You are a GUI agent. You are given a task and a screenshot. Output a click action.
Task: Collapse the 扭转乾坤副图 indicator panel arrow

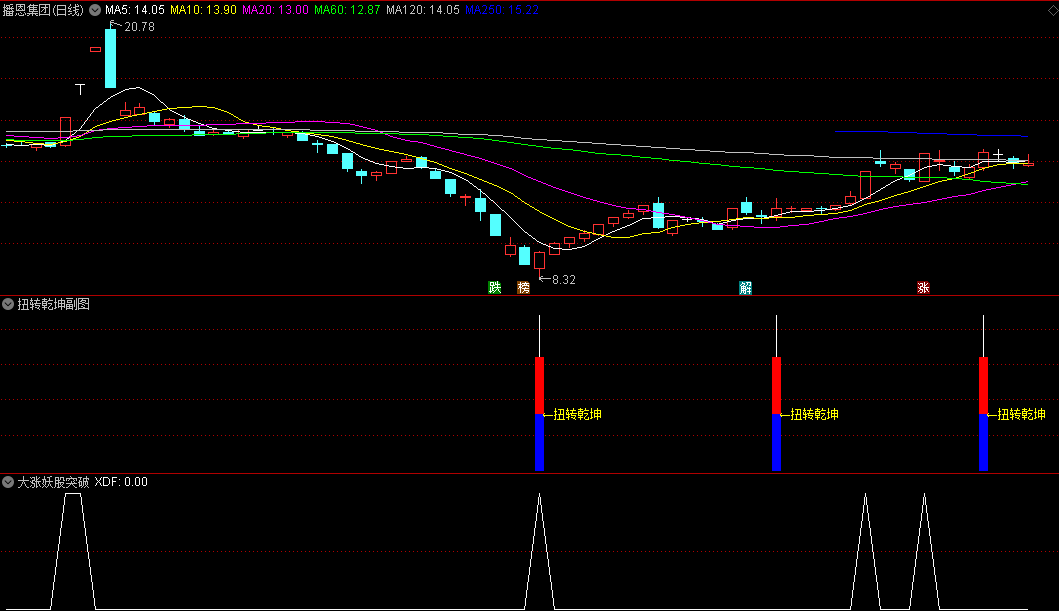[x=8, y=304]
